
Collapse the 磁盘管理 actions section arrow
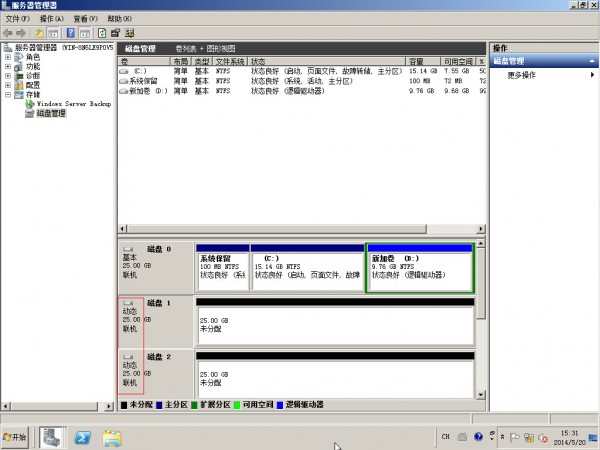coord(593,61)
